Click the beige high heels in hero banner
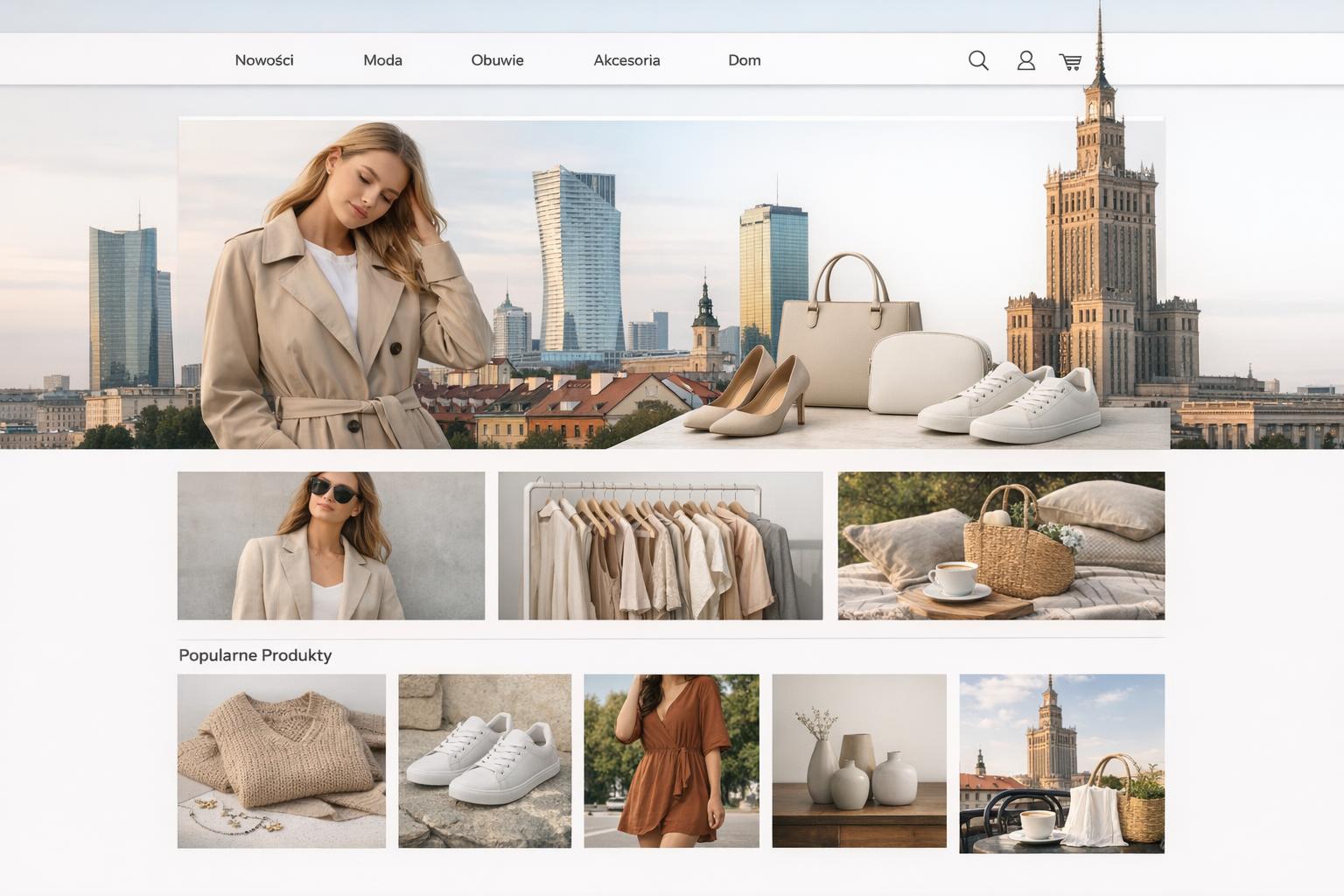Screen dimensions: 1344x896 click(x=748, y=394)
